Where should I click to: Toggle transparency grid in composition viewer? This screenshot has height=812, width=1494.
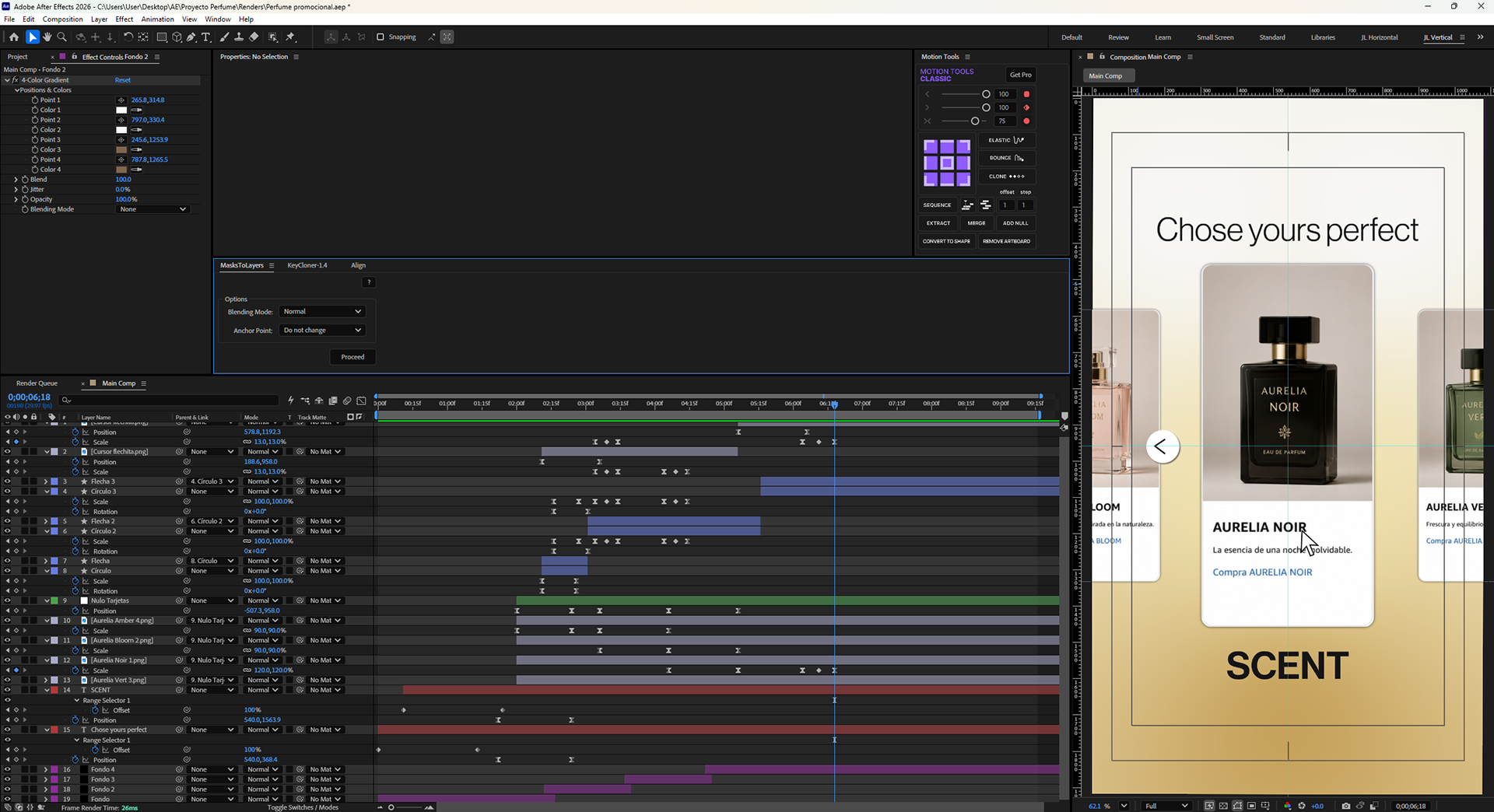pyautogui.click(x=1223, y=806)
